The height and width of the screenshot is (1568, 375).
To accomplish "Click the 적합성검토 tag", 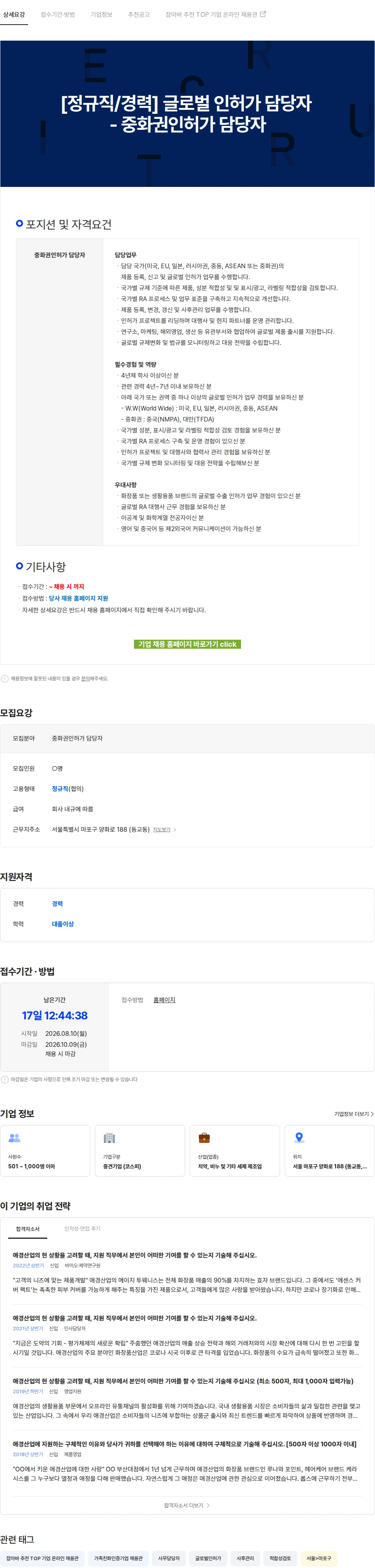I will (280, 1558).
